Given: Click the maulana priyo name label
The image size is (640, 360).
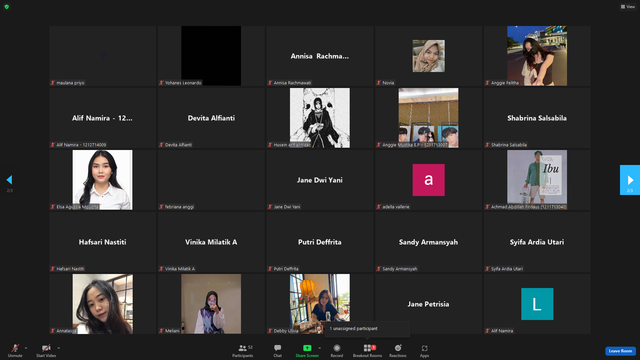Looking at the screenshot, I should coord(70,83).
